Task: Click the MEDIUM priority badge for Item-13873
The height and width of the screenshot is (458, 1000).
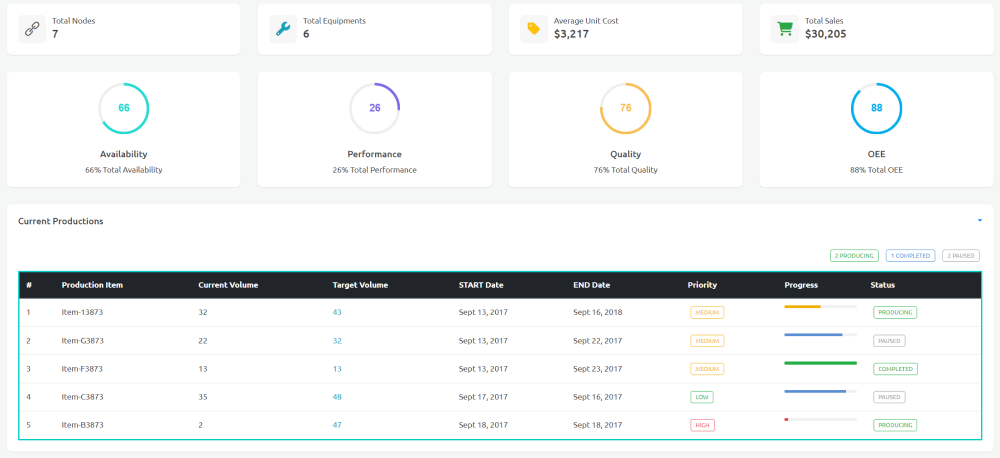Action: (x=707, y=313)
